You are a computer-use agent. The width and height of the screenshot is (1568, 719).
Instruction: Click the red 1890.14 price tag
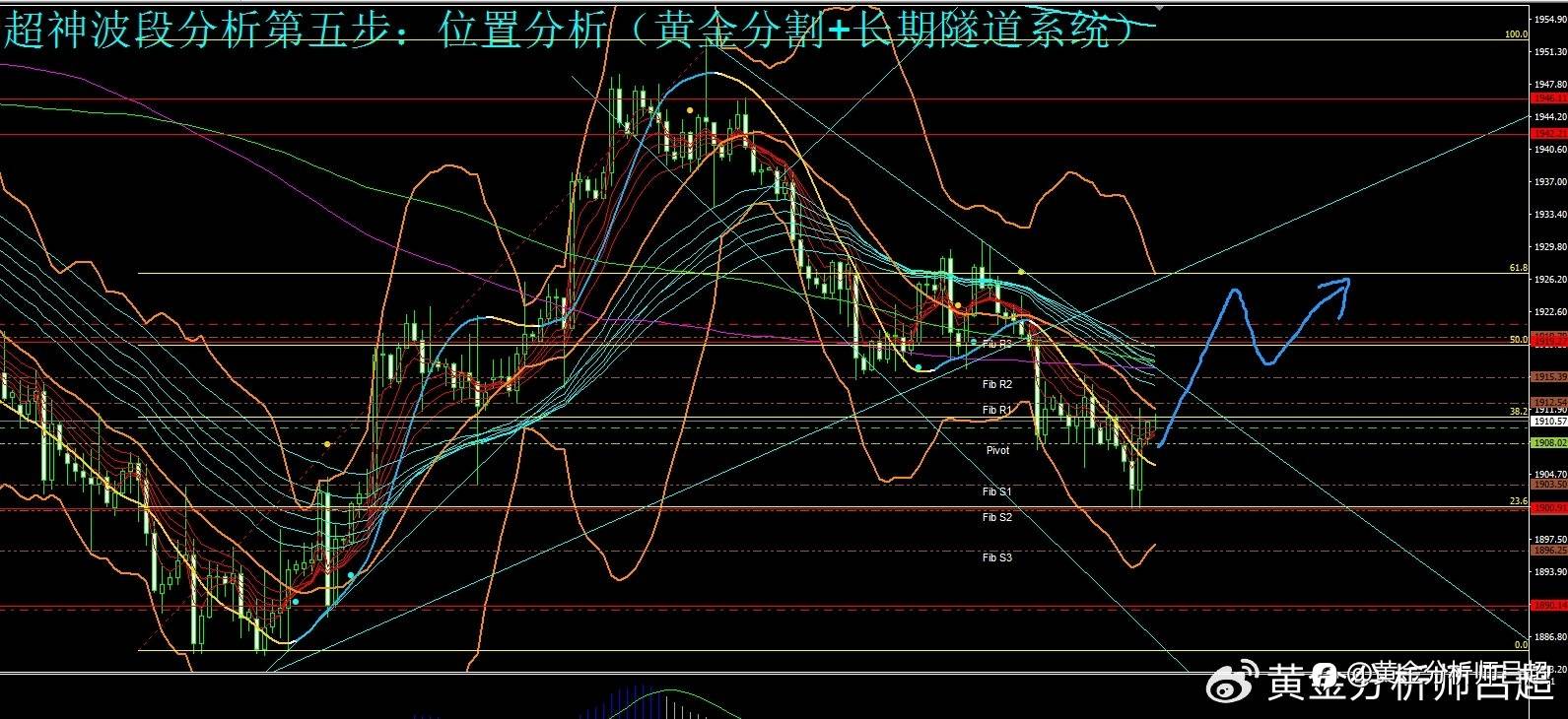tap(1548, 607)
